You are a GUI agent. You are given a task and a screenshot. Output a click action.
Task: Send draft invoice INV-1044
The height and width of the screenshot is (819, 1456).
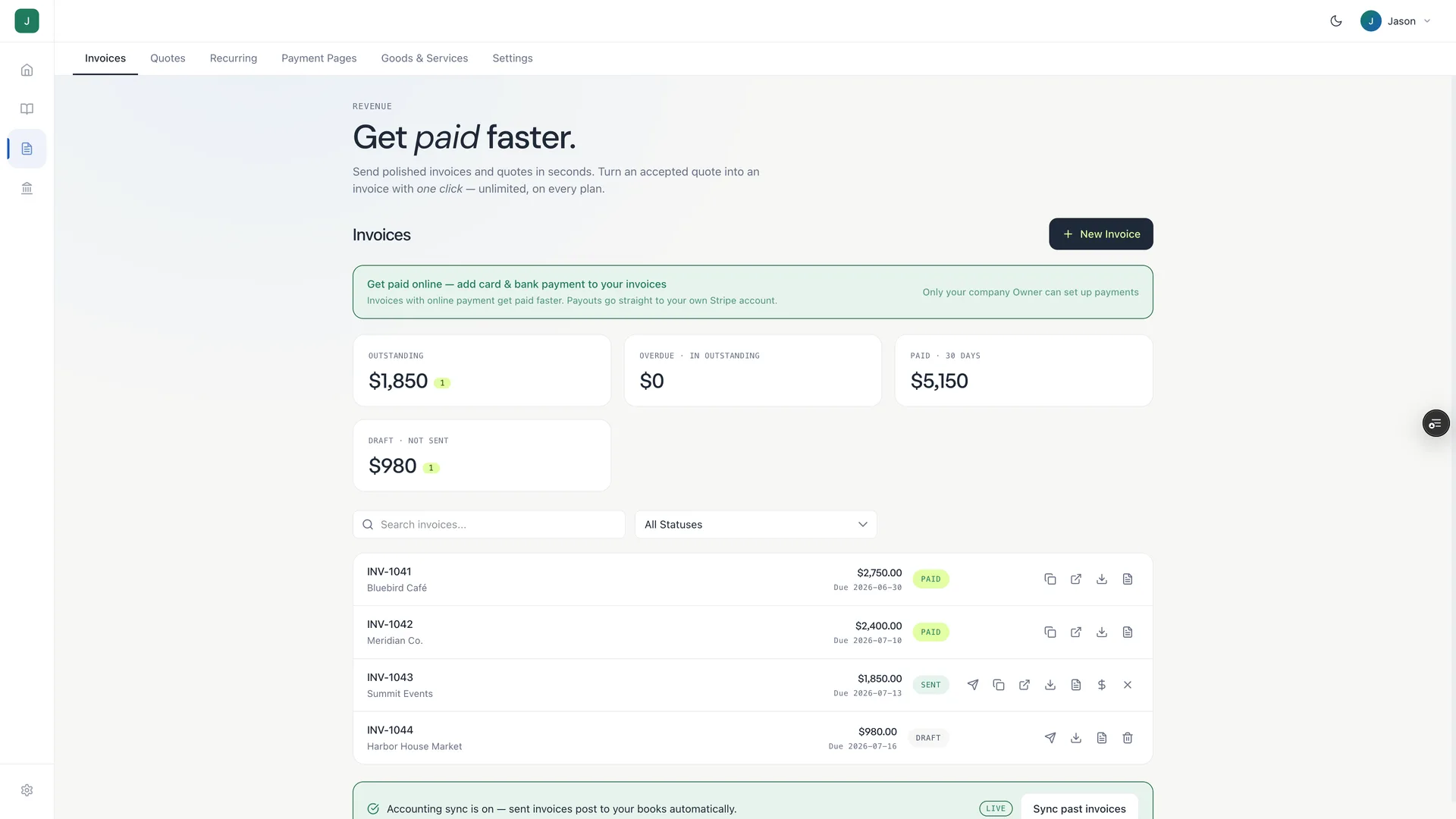(x=1050, y=738)
